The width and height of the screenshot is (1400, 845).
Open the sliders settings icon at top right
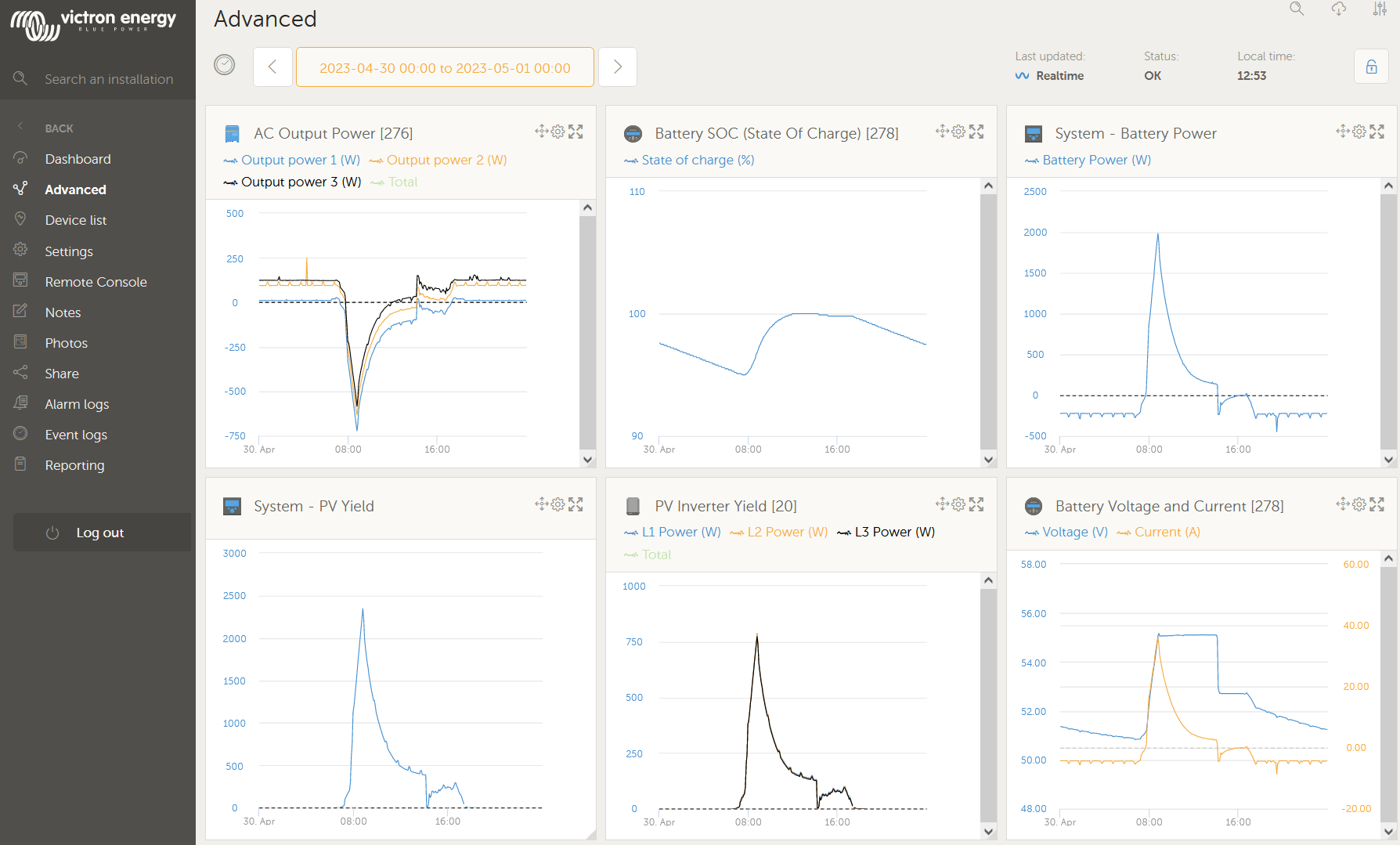[x=1380, y=9]
